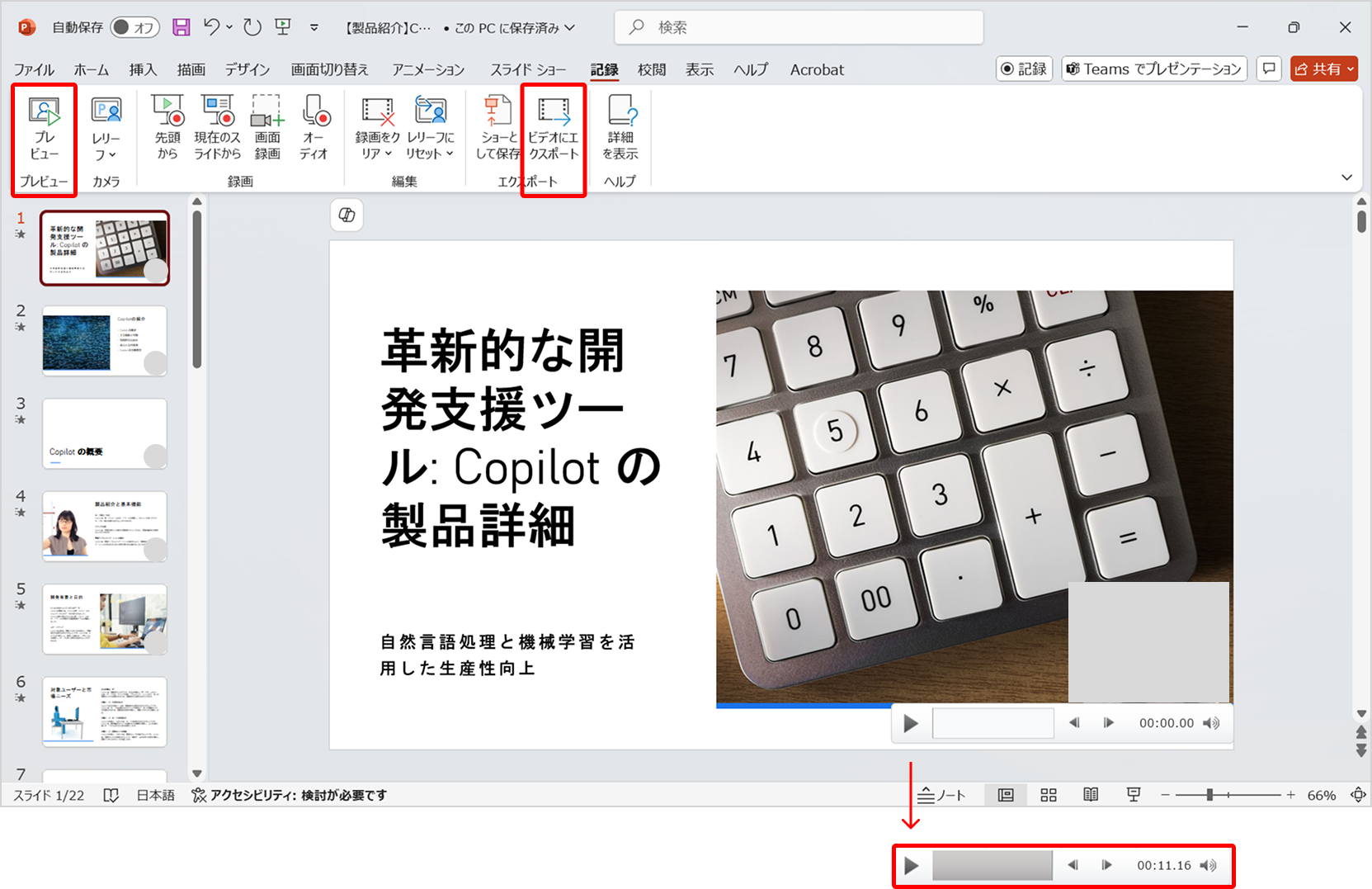Fit slide to current window icon
The height and width of the screenshot is (889, 1372).
pos(1358,795)
